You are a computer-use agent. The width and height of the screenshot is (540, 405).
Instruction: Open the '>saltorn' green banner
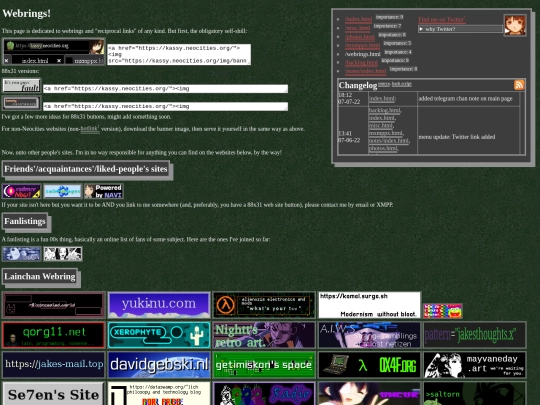475,394
